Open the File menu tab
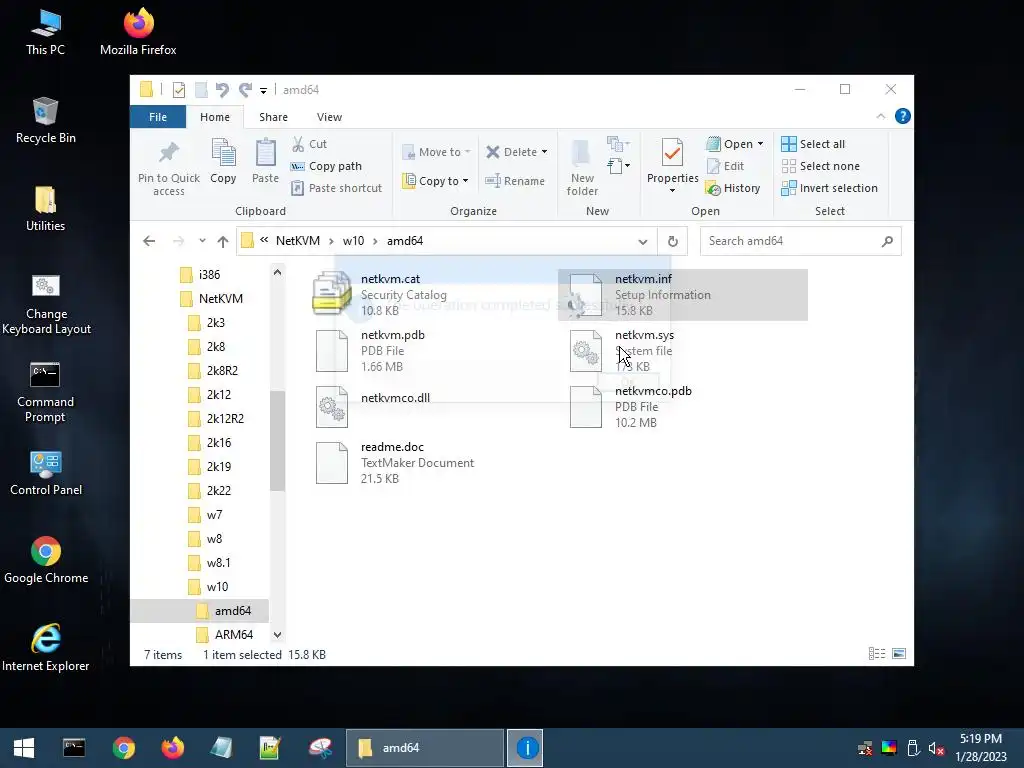This screenshot has width=1024, height=768. click(158, 117)
